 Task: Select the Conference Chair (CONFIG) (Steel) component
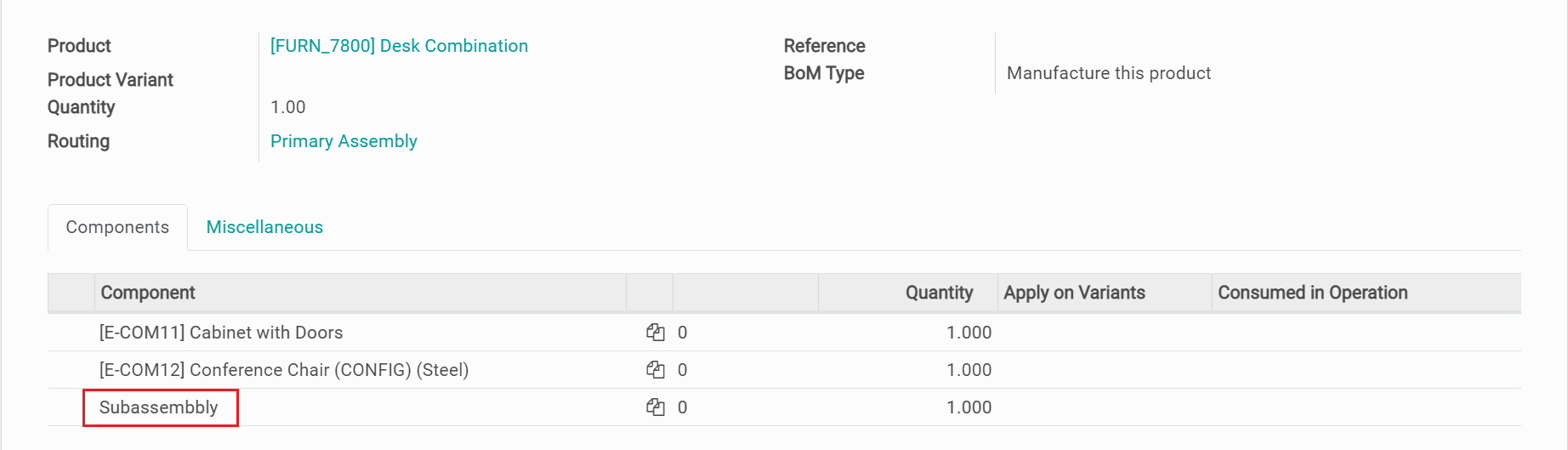pyautogui.click(x=284, y=370)
